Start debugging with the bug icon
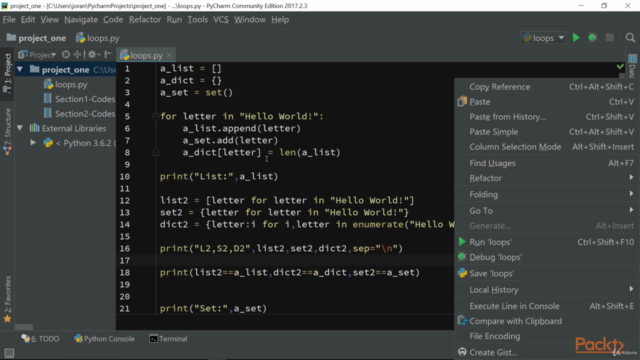This screenshot has height=360, width=640. click(593, 38)
